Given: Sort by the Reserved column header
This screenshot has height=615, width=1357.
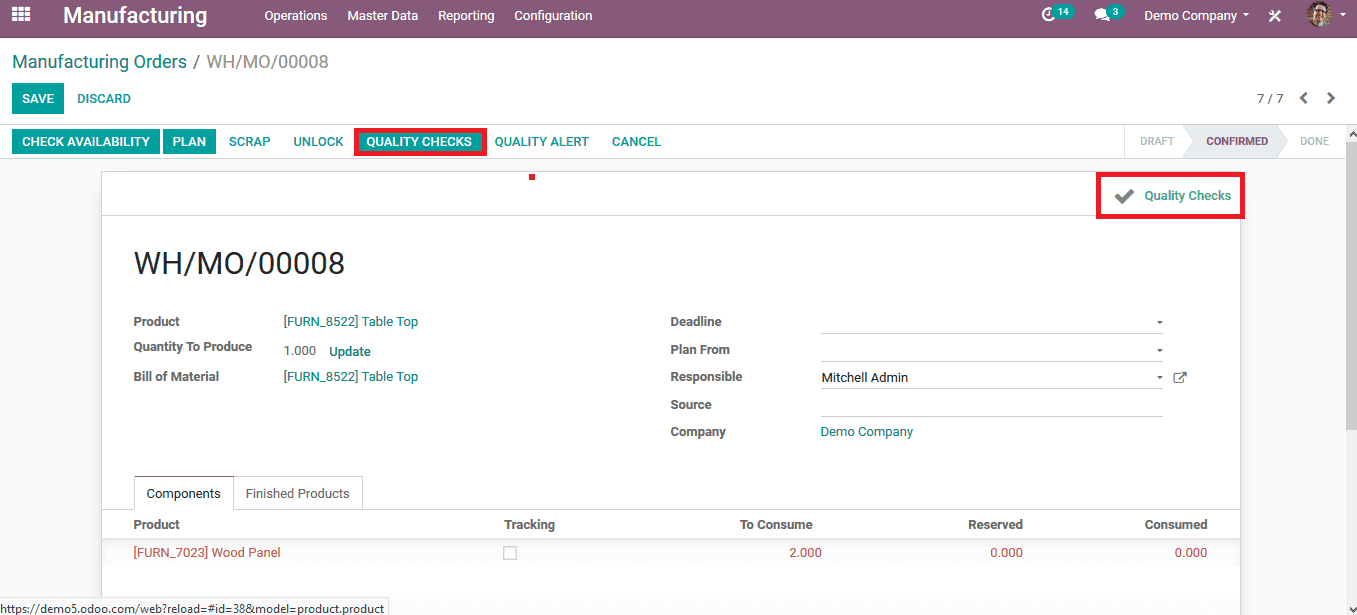Looking at the screenshot, I should [995, 525].
